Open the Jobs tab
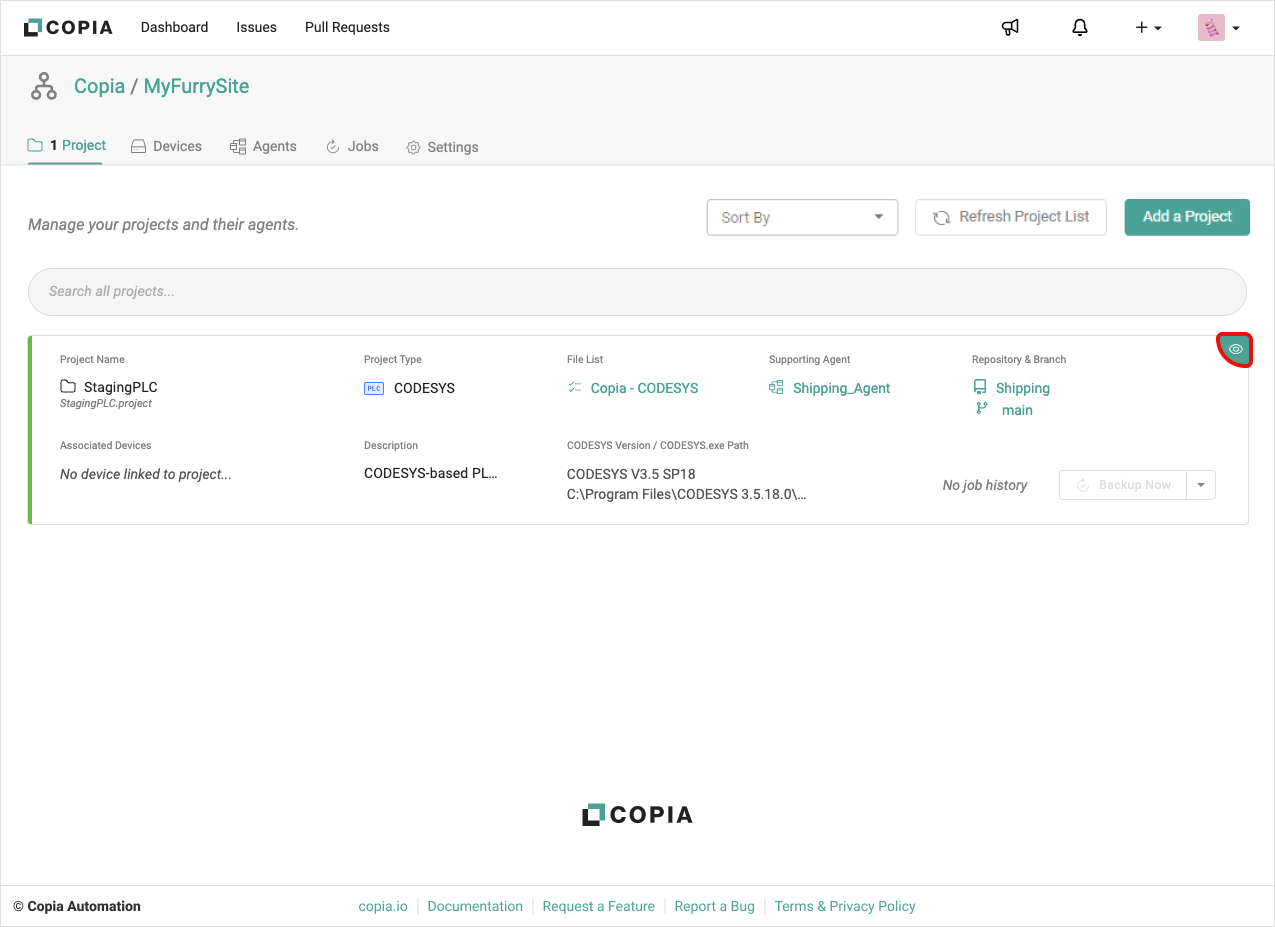Viewport: 1275px width, 927px height. [352, 146]
